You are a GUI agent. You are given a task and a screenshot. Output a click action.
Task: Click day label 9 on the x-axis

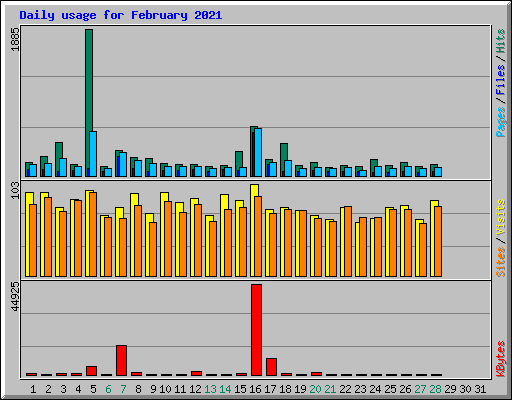click(153, 389)
